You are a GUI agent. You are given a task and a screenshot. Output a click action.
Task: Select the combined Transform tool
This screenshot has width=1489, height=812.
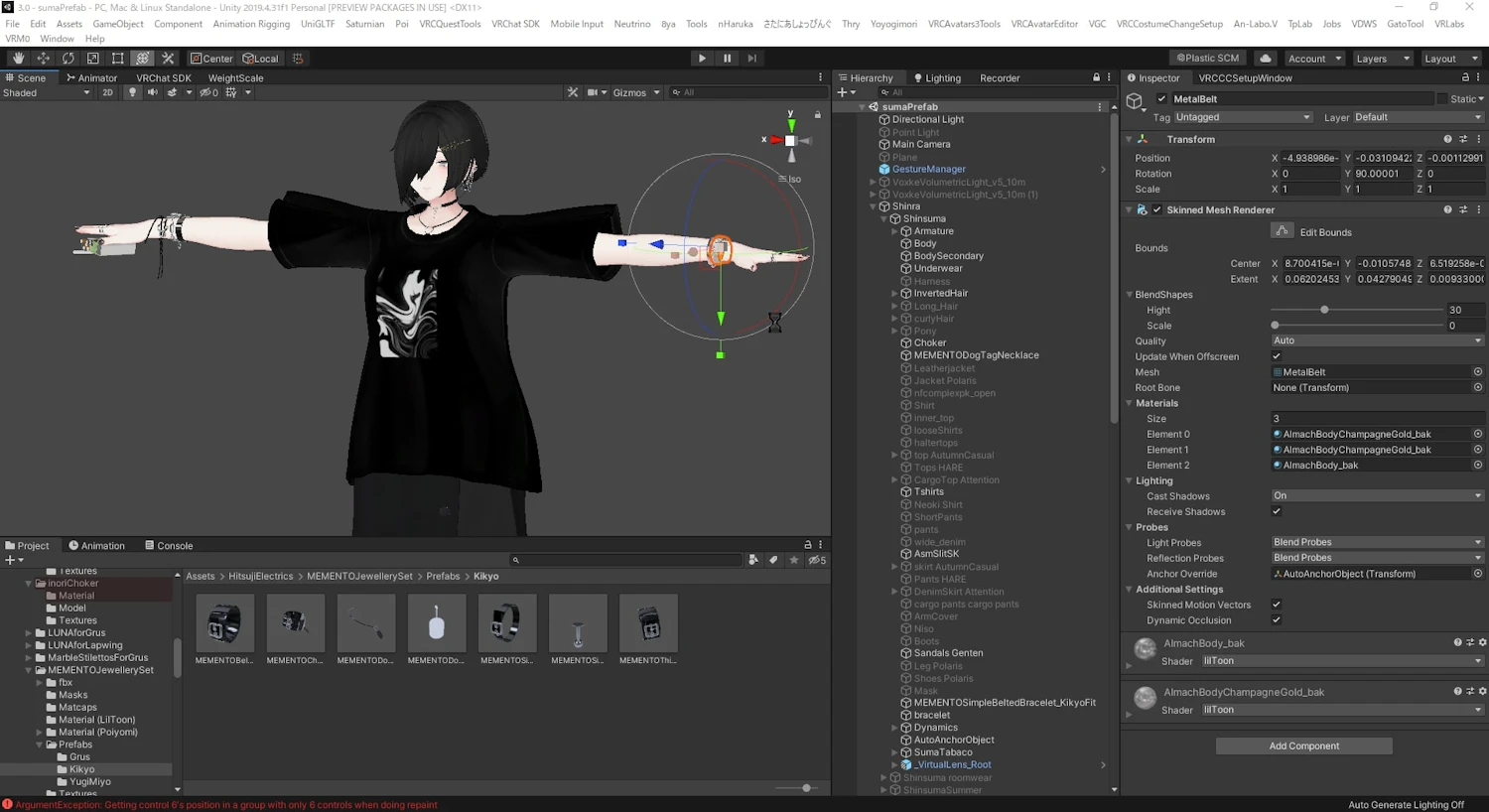point(143,59)
